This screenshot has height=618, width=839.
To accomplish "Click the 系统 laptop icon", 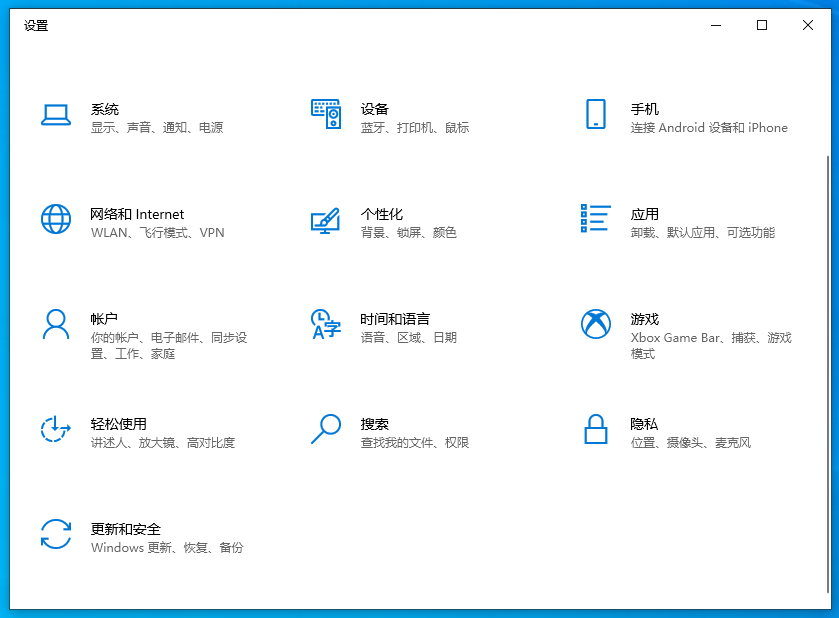I will pyautogui.click(x=56, y=115).
